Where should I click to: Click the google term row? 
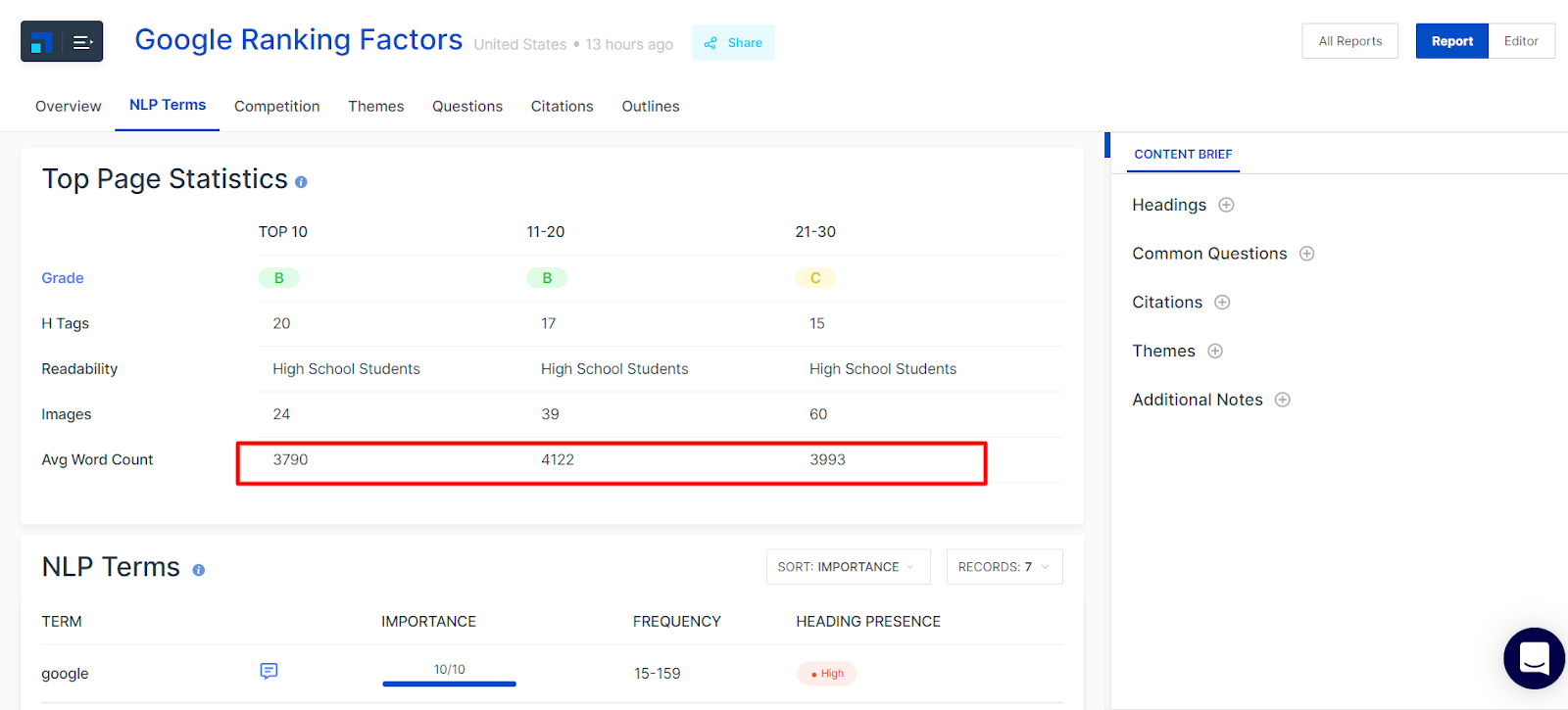[x=552, y=674]
